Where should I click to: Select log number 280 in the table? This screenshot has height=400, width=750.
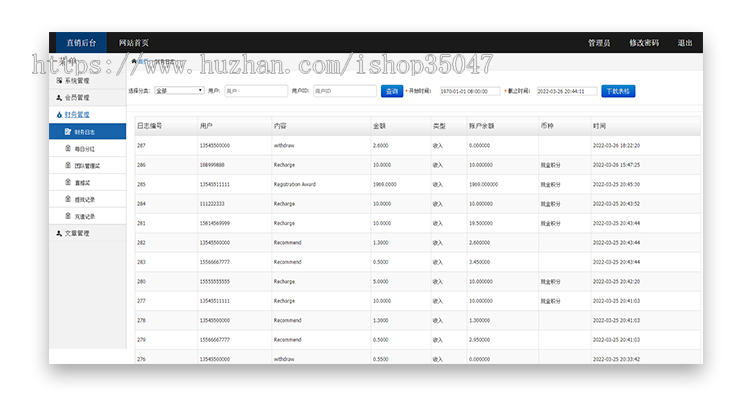[x=142, y=282]
